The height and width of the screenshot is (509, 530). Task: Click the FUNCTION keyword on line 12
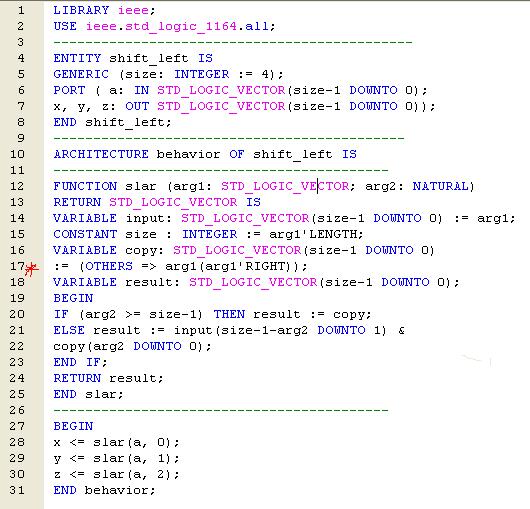85,186
